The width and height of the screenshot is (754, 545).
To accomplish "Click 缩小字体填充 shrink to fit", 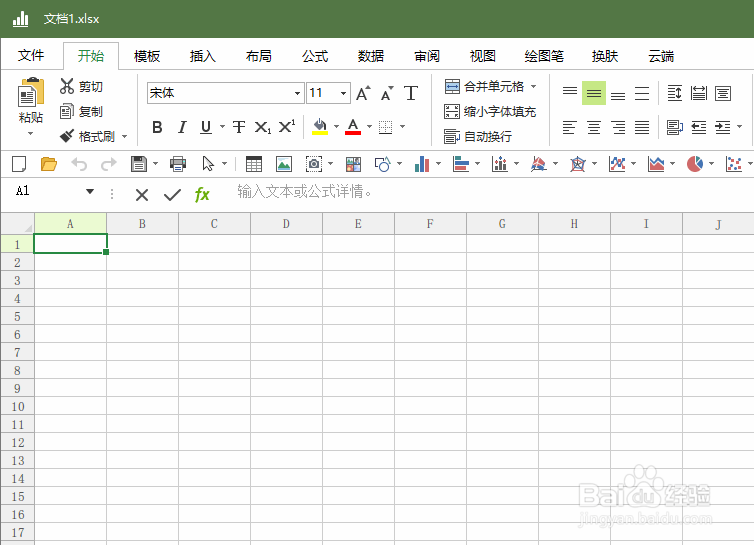I will coord(490,112).
